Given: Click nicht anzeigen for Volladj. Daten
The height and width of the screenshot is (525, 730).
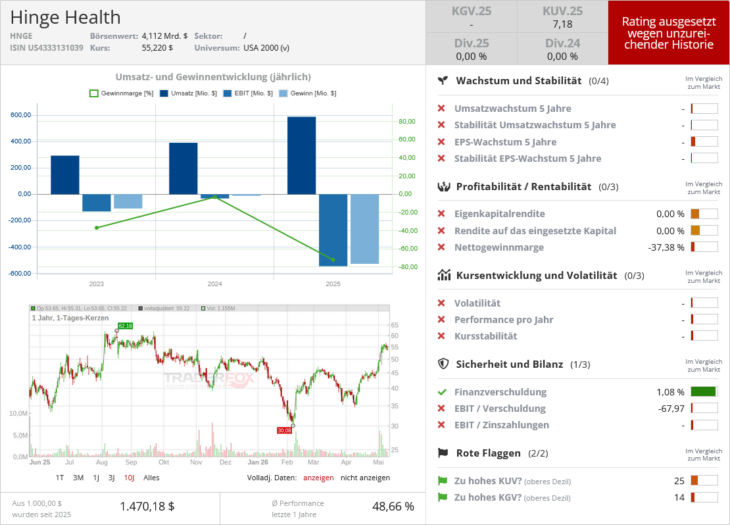Looking at the screenshot, I should (x=365, y=478).
